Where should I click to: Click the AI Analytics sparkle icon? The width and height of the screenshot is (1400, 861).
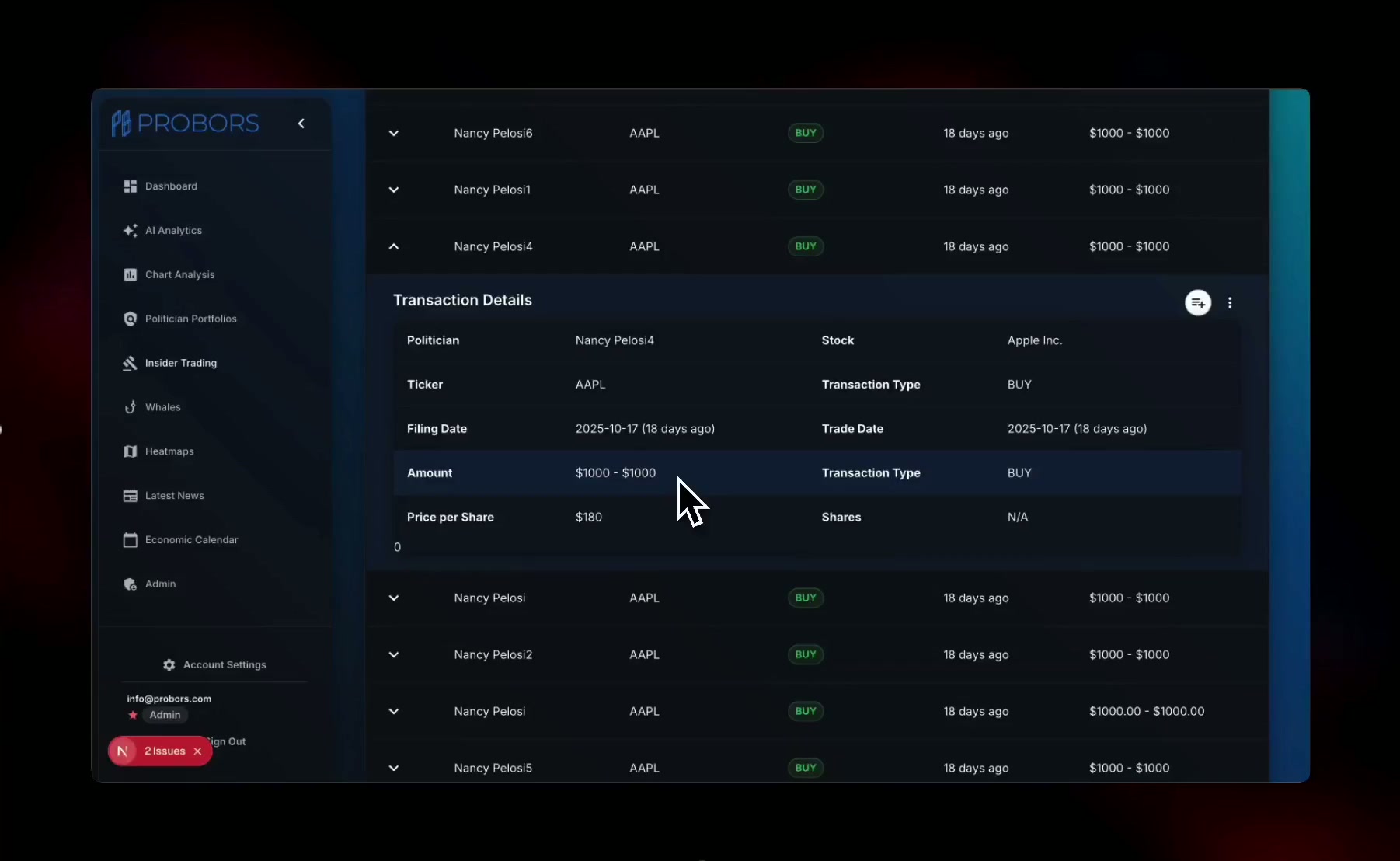pyautogui.click(x=130, y=231)
